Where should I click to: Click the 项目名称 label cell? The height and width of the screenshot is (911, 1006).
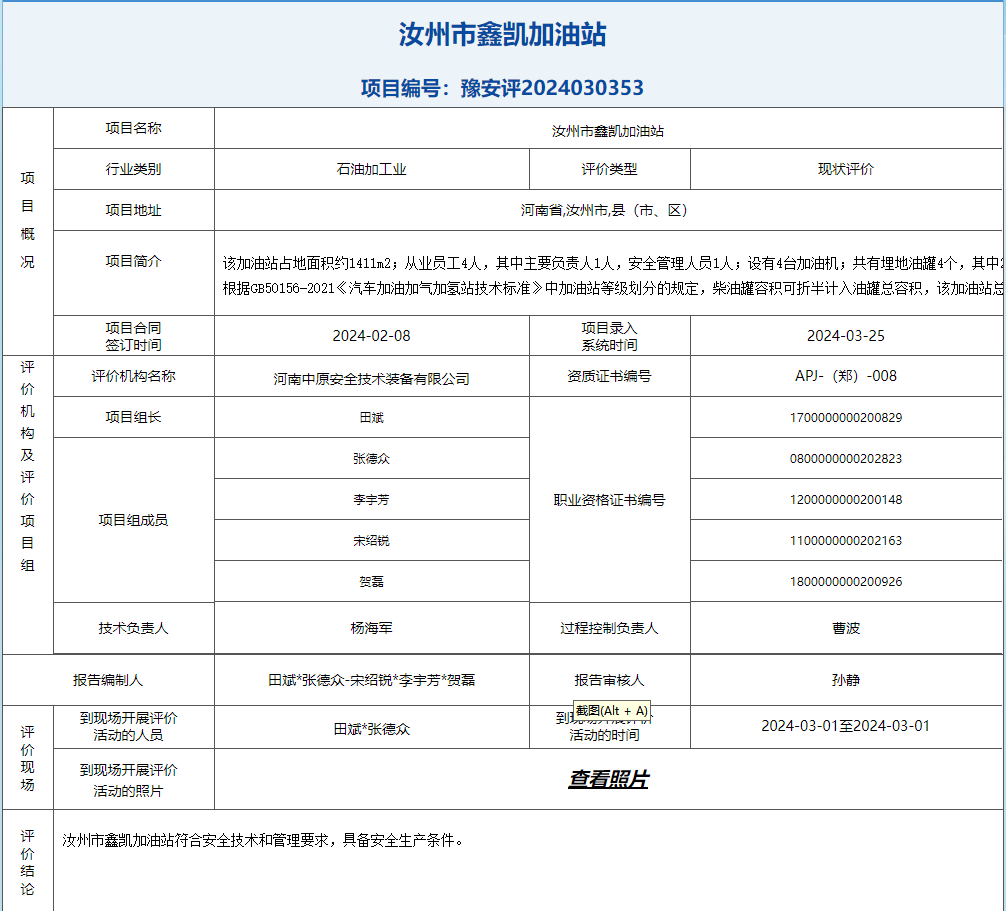133,128
